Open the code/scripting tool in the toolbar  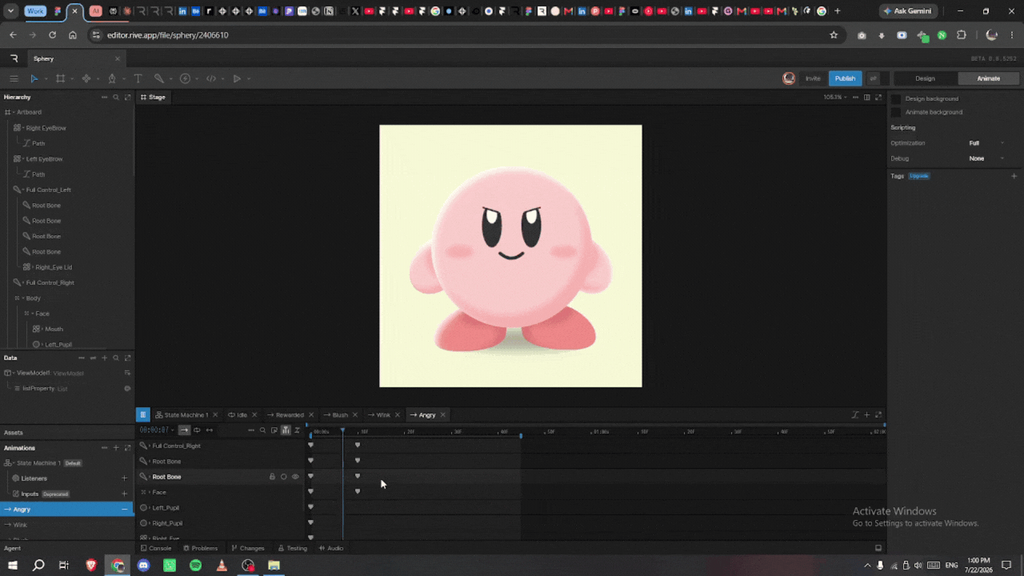(211, 78)
